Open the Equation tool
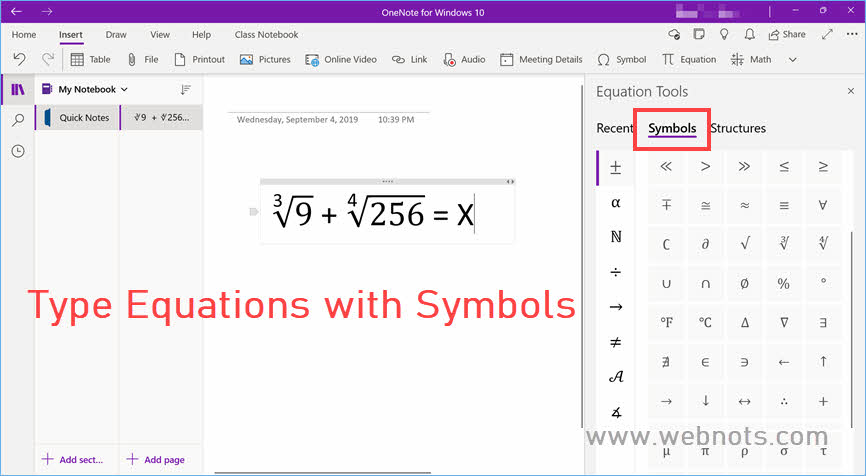 pyautogui.click(x=689, y=60)
